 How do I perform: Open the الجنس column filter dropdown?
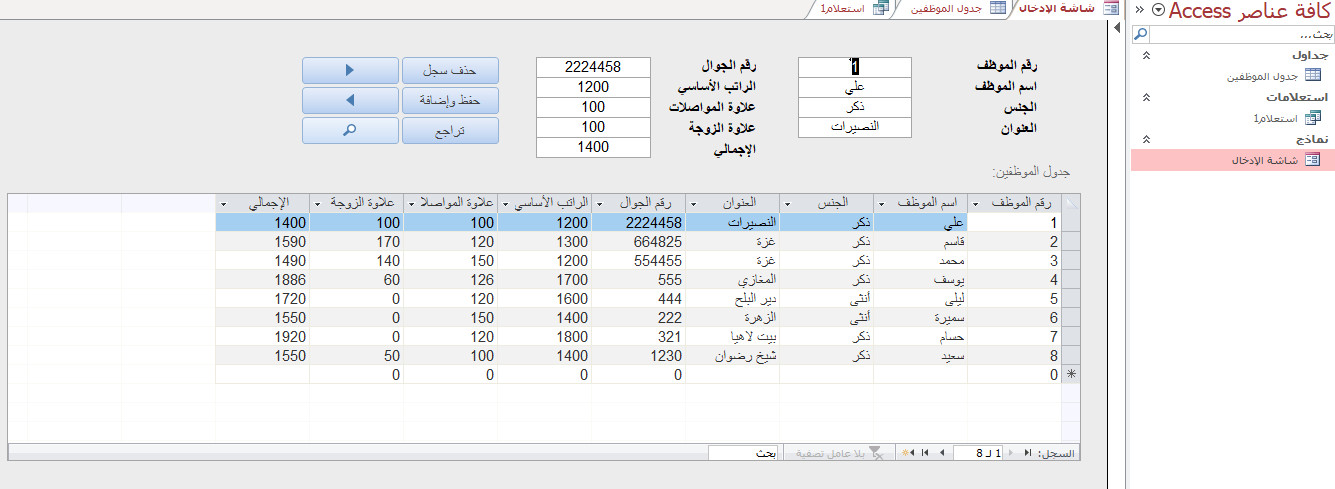[788, 203]
